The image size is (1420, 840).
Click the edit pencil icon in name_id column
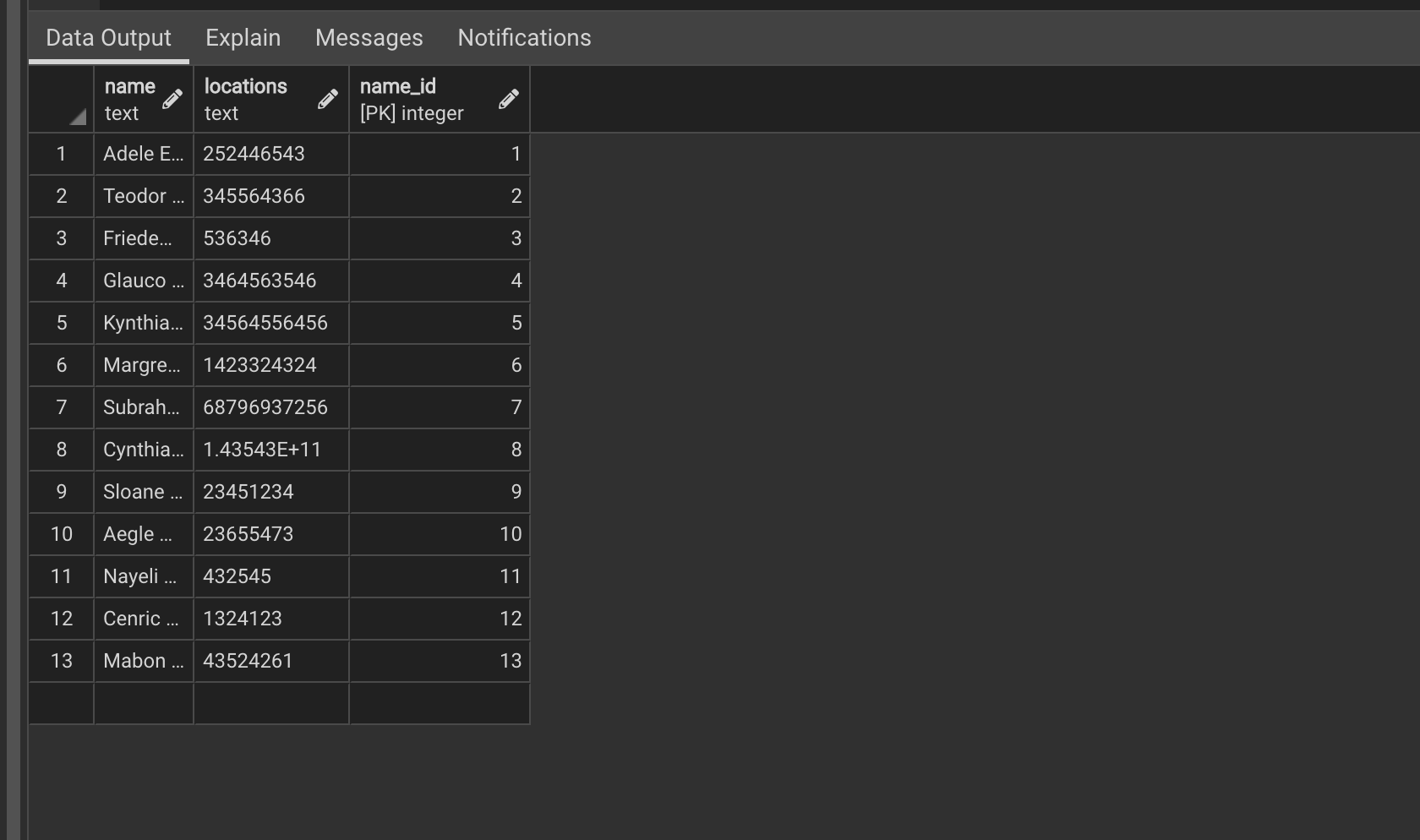pos(509,99)
